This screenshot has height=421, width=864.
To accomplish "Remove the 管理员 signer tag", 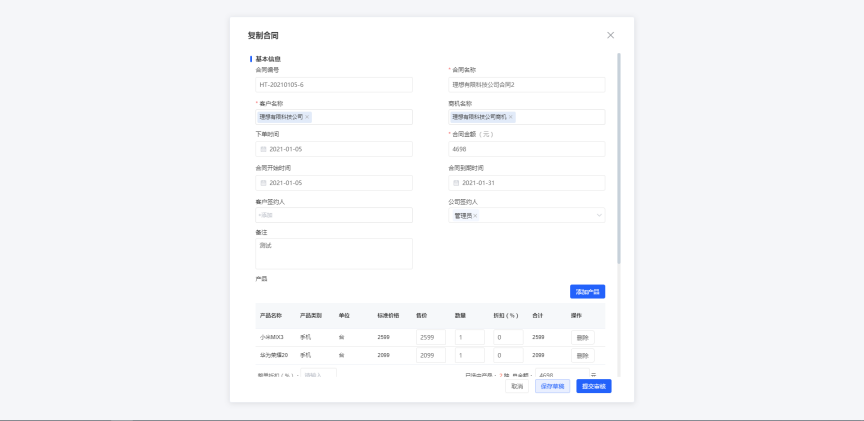I will click(475, 215).
